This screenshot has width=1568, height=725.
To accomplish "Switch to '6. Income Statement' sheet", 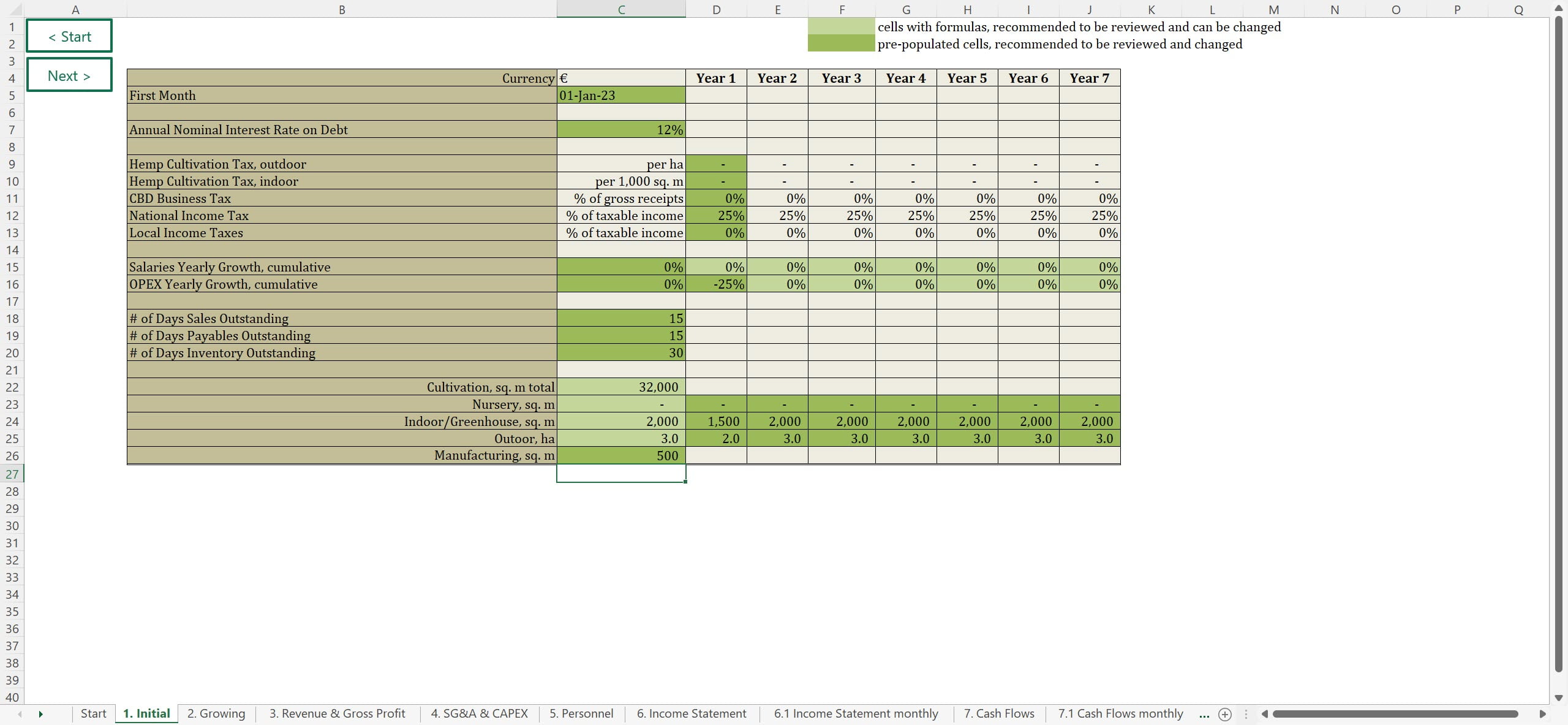I will [x=691, y=713].
